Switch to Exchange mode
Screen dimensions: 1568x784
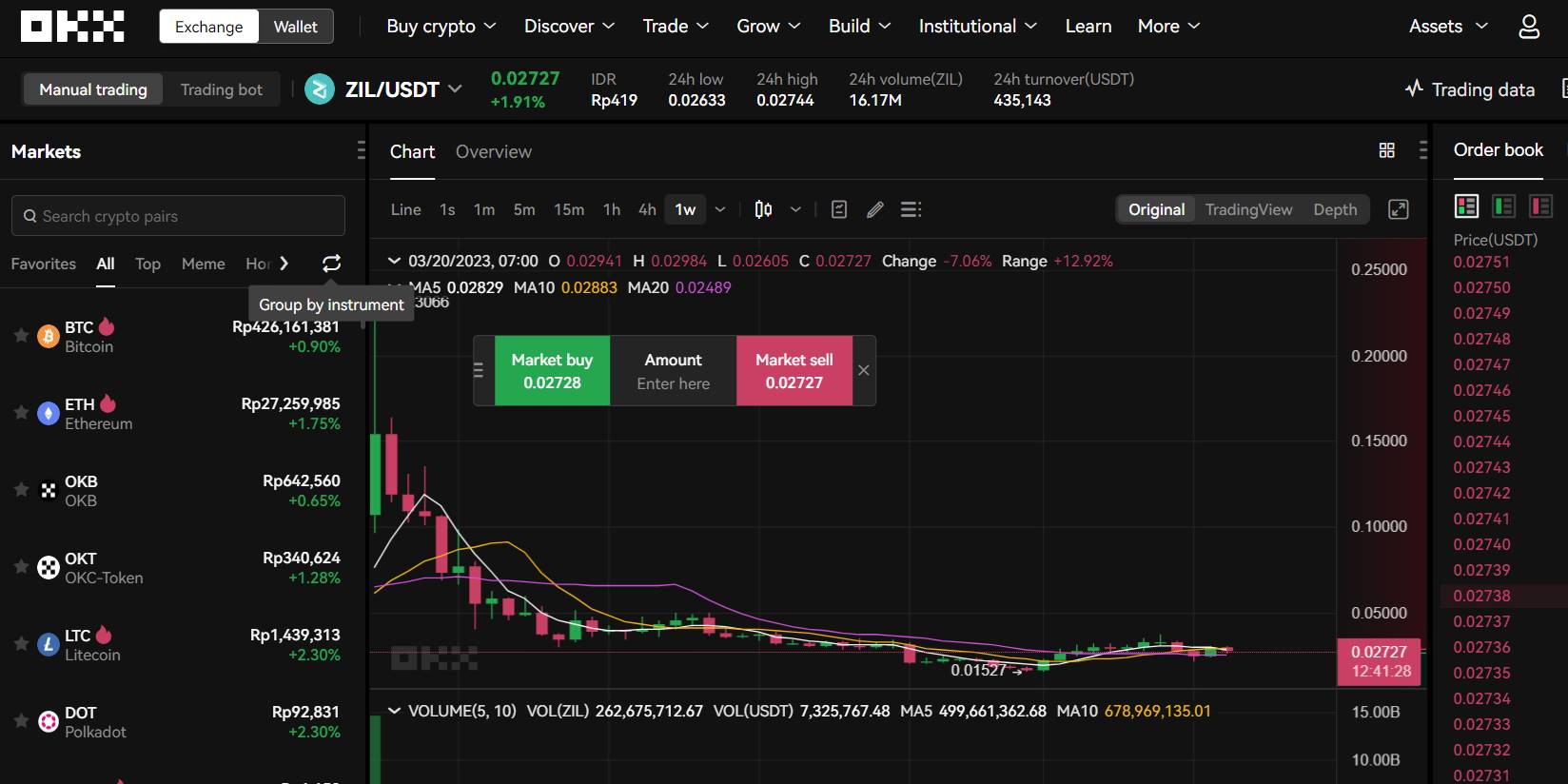208,27
